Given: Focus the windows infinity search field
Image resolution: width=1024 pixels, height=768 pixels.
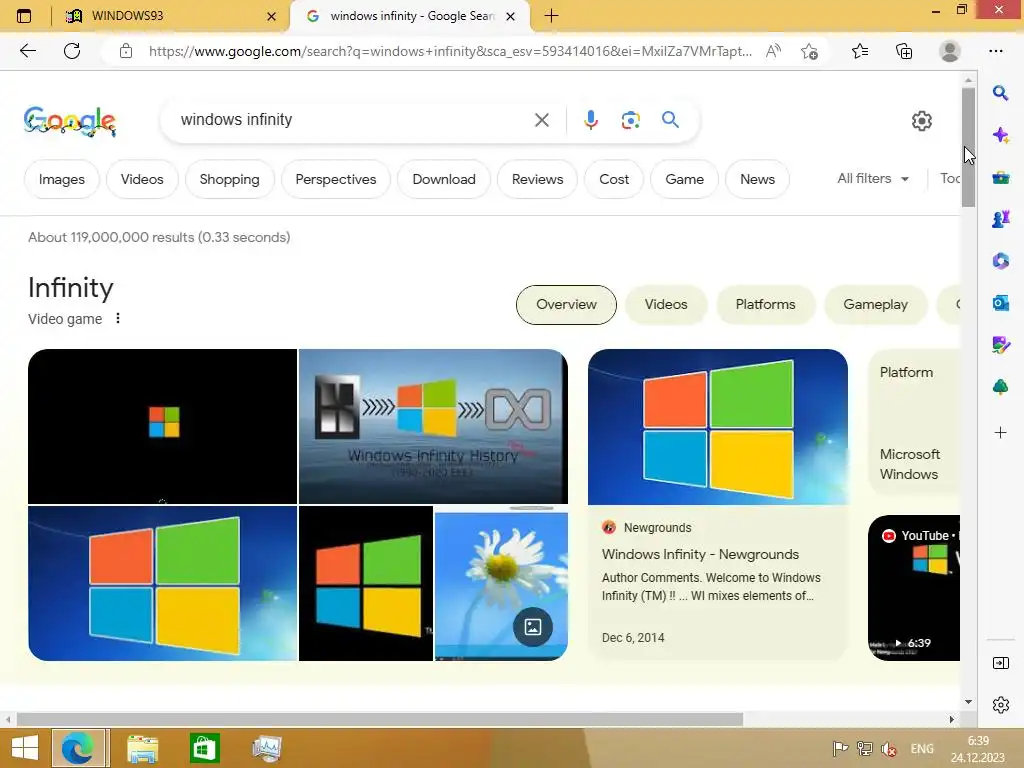Looking at the screenshot, I should coord(353,120).
